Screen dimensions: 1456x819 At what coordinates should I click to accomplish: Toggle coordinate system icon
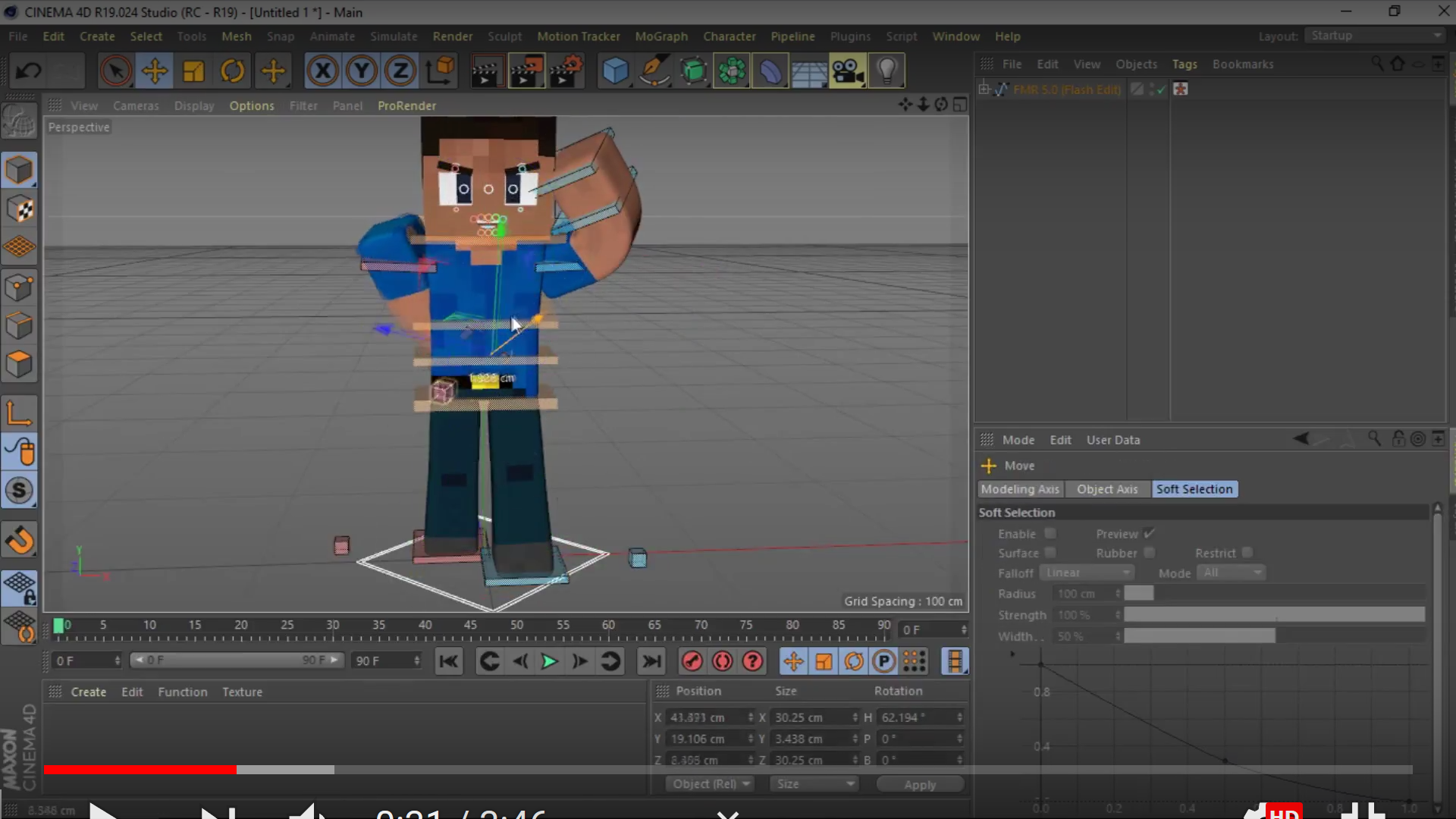(440, 71)
